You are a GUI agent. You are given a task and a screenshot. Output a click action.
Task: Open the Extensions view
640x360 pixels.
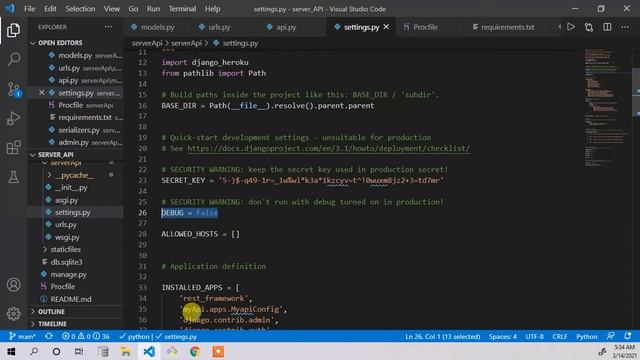pyautogui.click(x=13, y=147)
